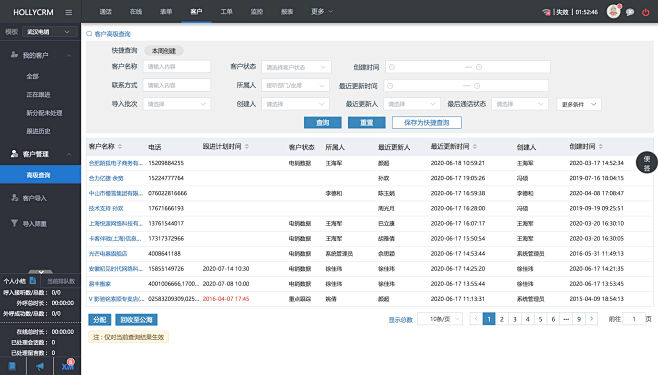Click the 保存为快捷查询 button
Image resolution: width=658 pixels, height=375 pixels.
427,122
